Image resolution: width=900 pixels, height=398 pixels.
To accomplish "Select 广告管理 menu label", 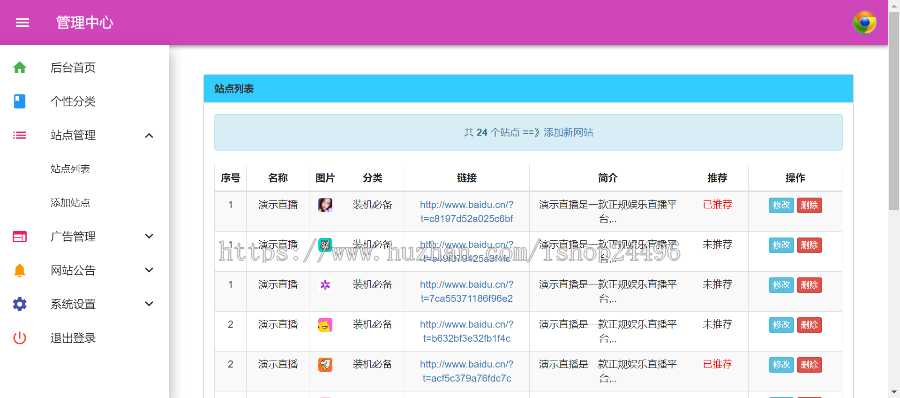I will pyautogui.click(x=73, y=237).
